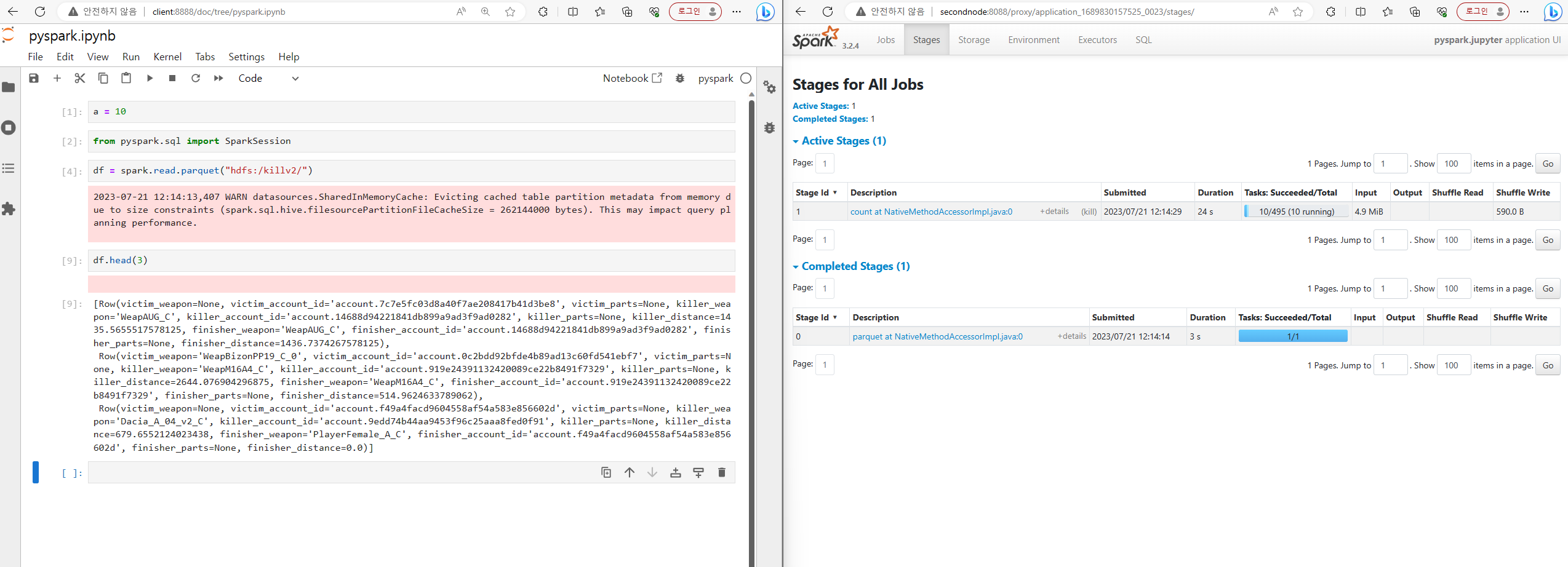Image resolution: width=1568 pixels, height=567 pixels.
Task: Delete the active empty cell
Action: (x=722, y=472)
